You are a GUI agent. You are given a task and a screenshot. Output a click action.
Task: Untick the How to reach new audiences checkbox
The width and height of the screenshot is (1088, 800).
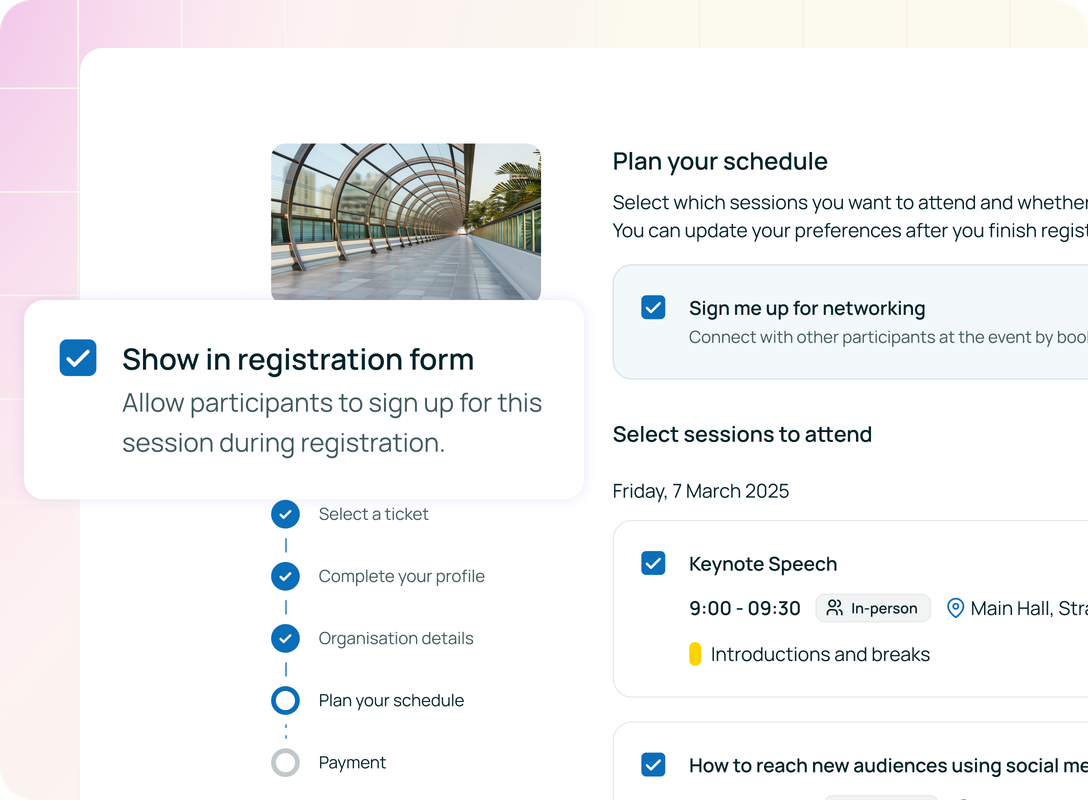click(653, 765)
